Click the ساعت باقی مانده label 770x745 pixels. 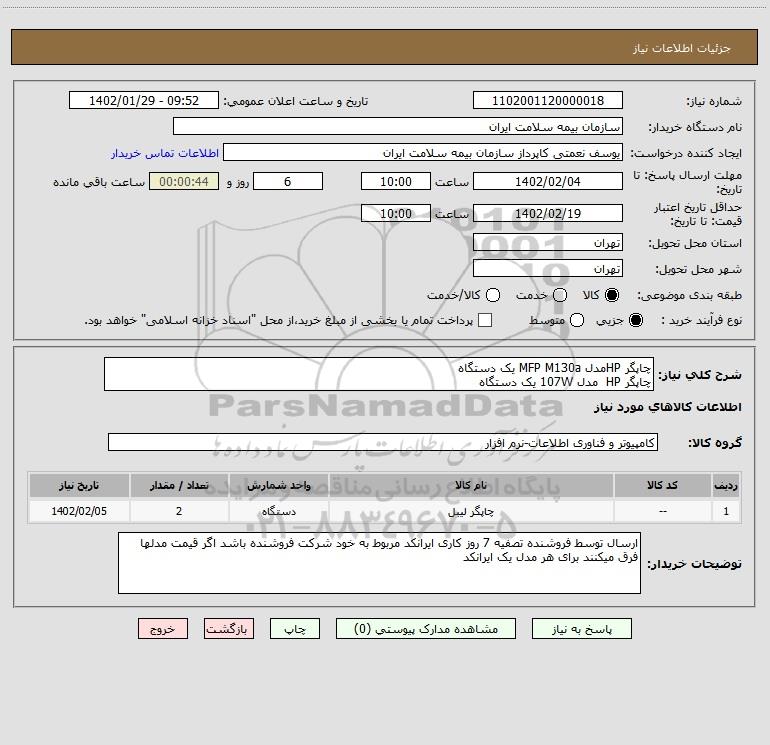tap(99, 182)
